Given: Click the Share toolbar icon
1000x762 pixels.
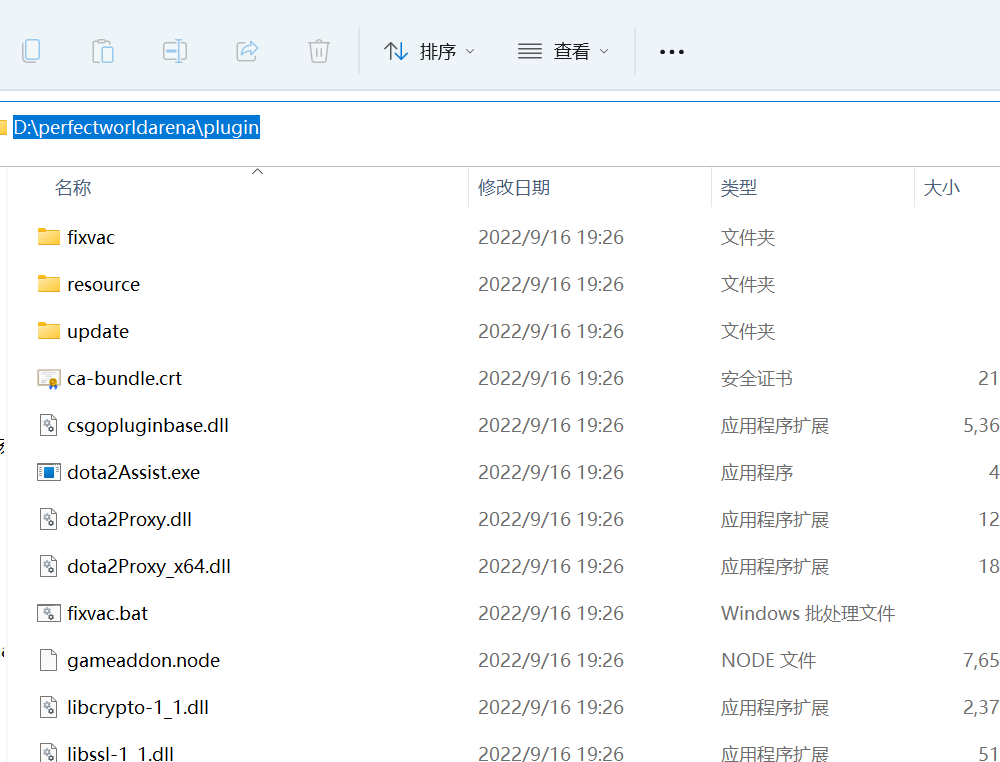Looking at the screenshot, I should (247, 51).
